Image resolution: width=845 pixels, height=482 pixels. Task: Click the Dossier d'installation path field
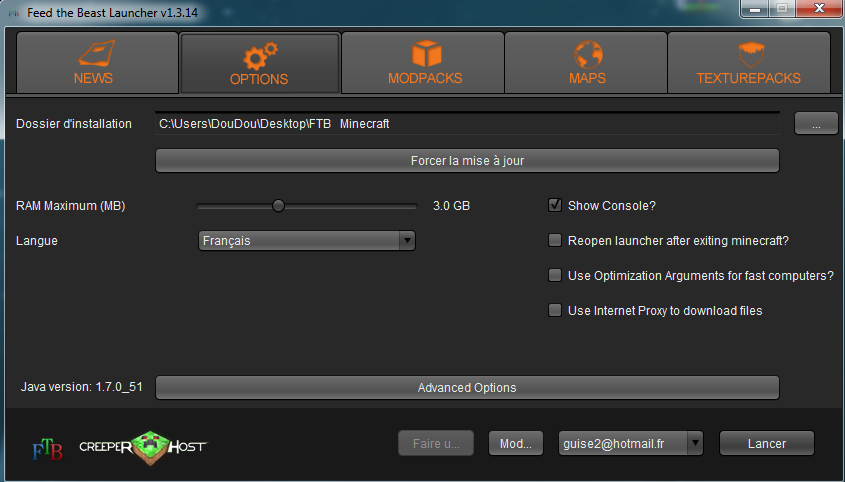pyautogui.click(x=467, y=123)
